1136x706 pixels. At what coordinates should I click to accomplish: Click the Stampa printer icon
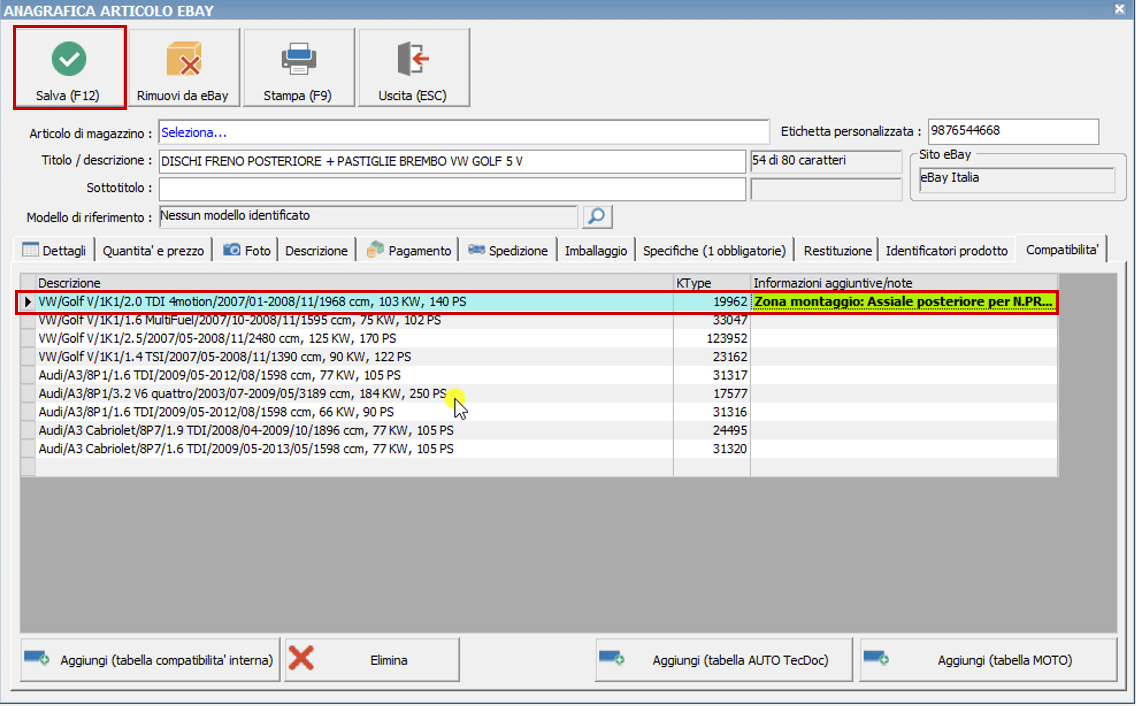pyautogui.click(x=298, y=59)
